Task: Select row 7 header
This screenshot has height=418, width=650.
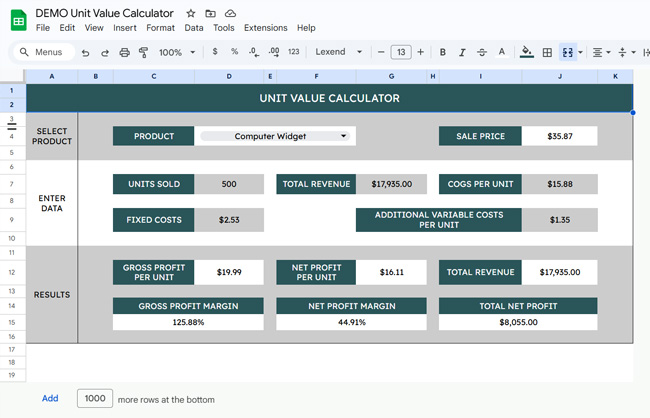Action: coord(12,184)
